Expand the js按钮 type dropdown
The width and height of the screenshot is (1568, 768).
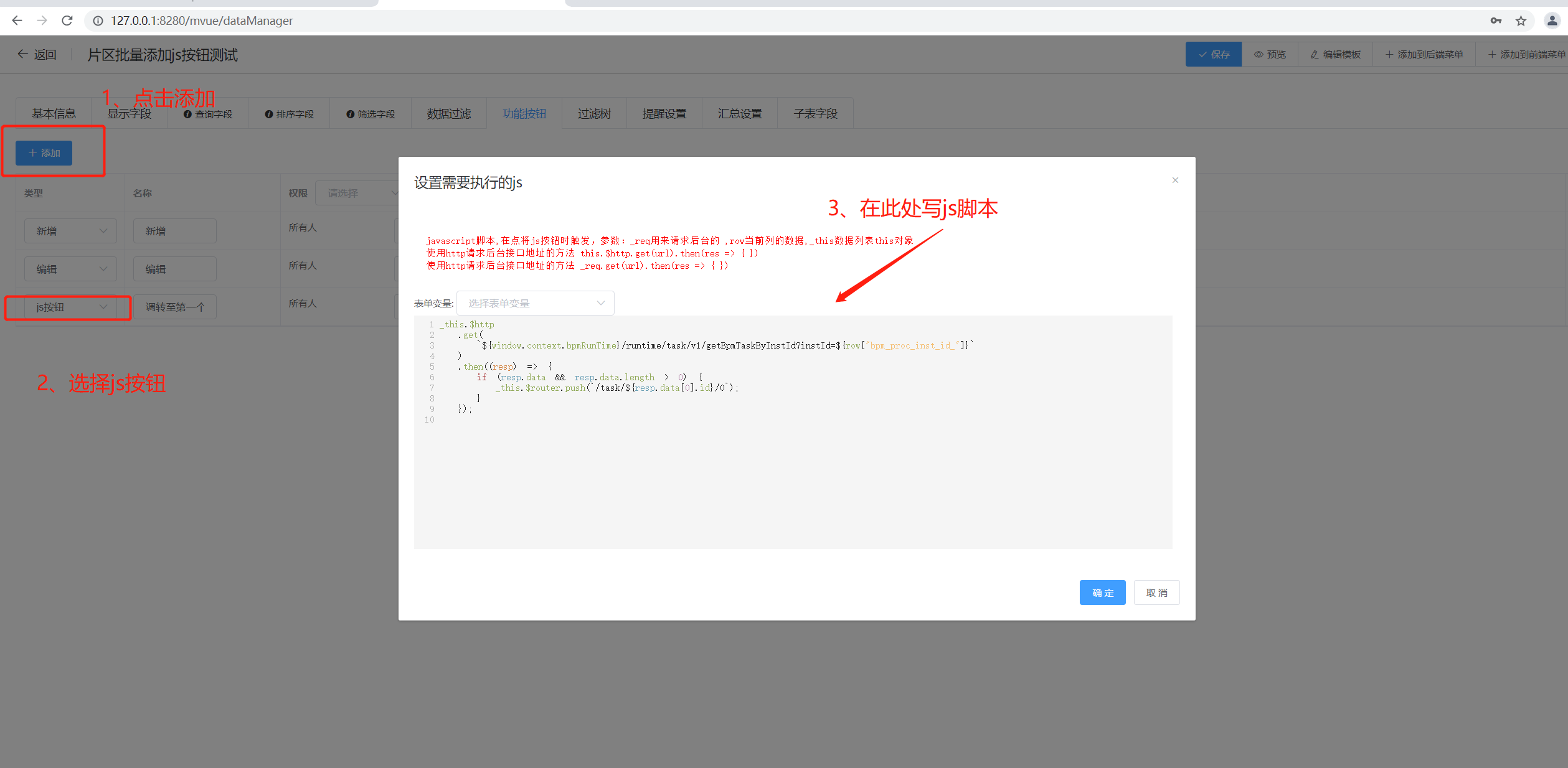(x=70, y=307)
